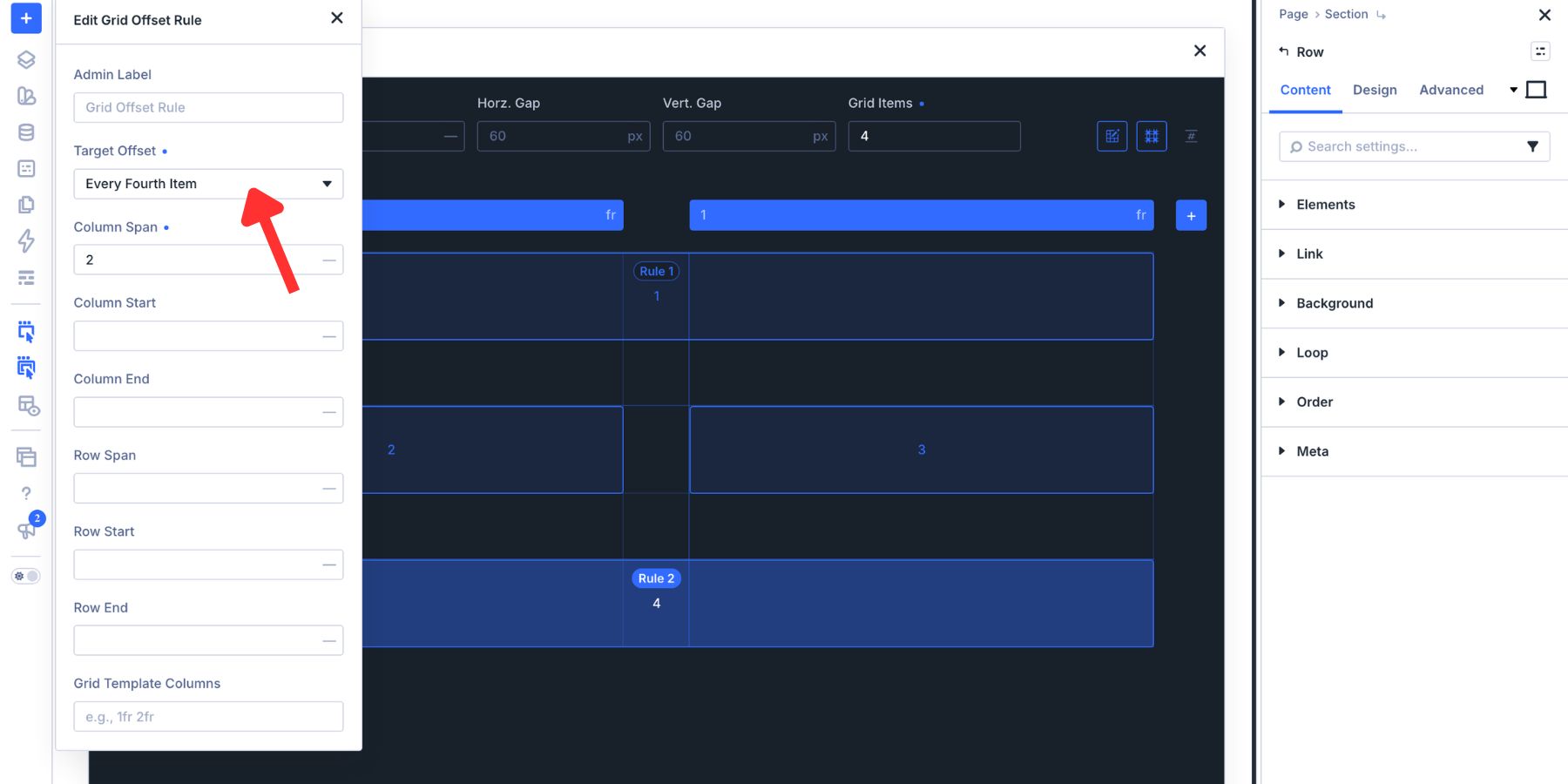Viewport: 1568px width, 784px height.
Task: Select grid item 3 cell
Action: coord(922,449)
